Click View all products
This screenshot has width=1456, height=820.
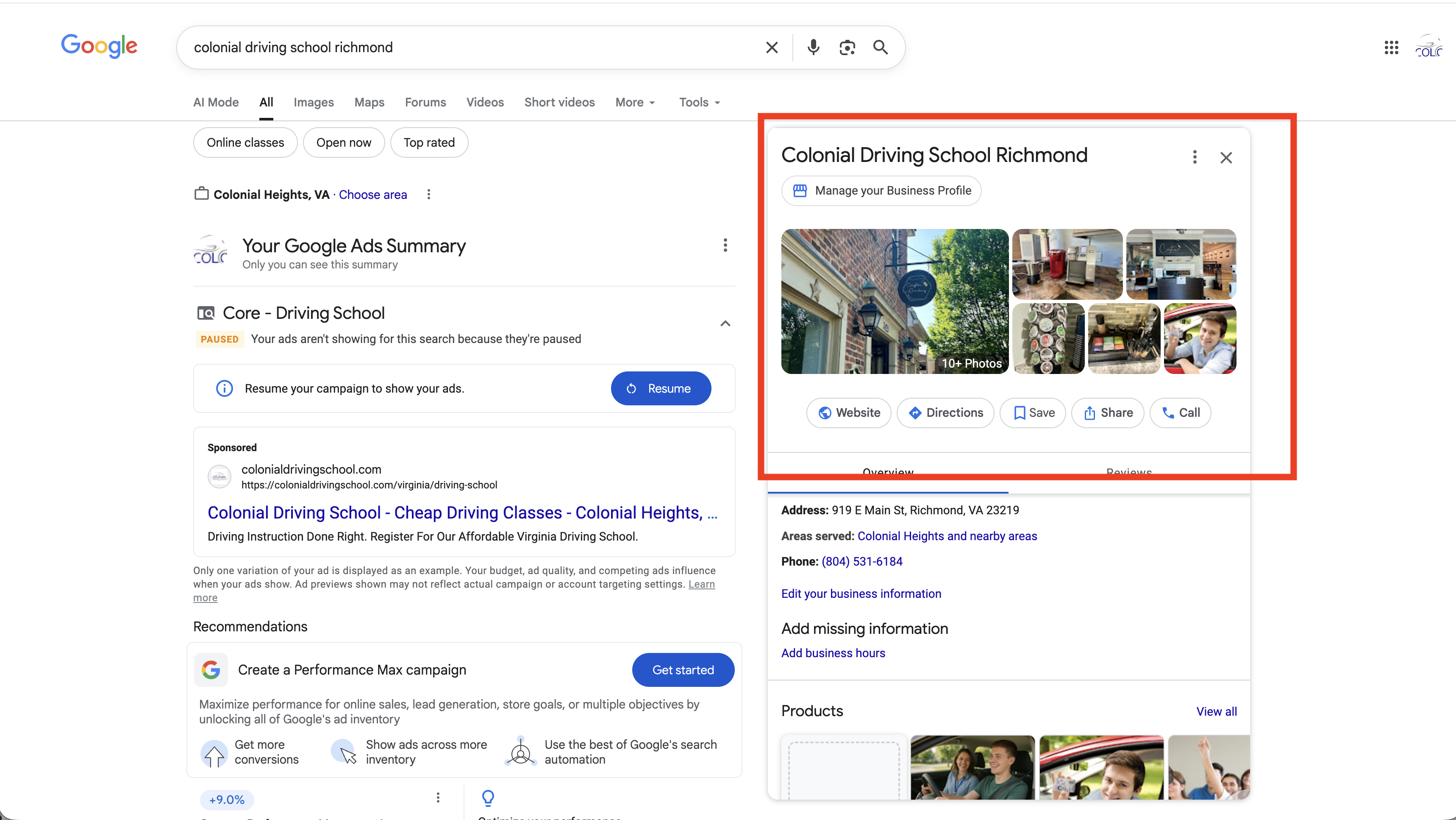point(1216,711)
